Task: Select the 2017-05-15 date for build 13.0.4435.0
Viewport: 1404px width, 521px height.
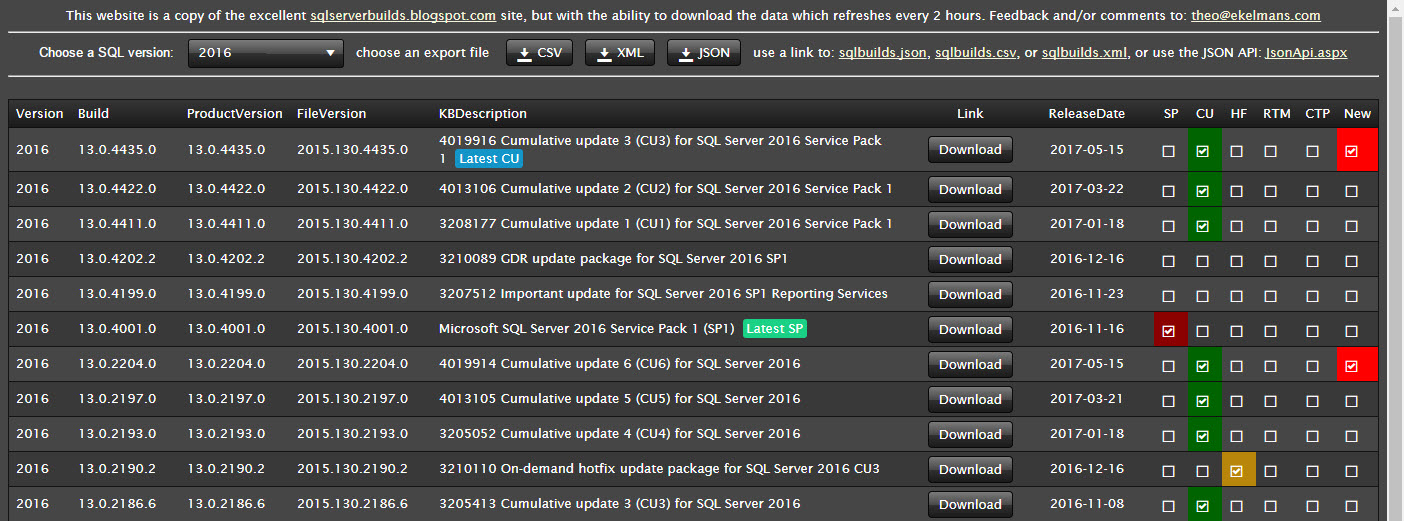Action: click(1087, 149)
